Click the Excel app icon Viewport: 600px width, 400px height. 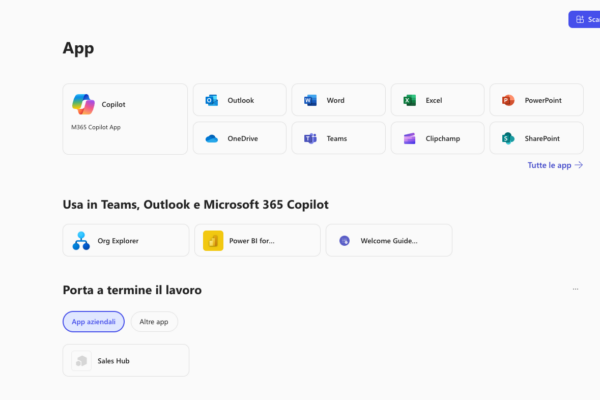409,100
